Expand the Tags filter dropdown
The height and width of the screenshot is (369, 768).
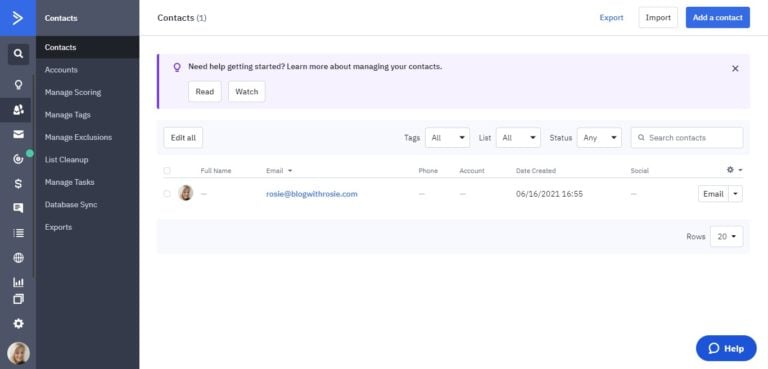(447, 138)
